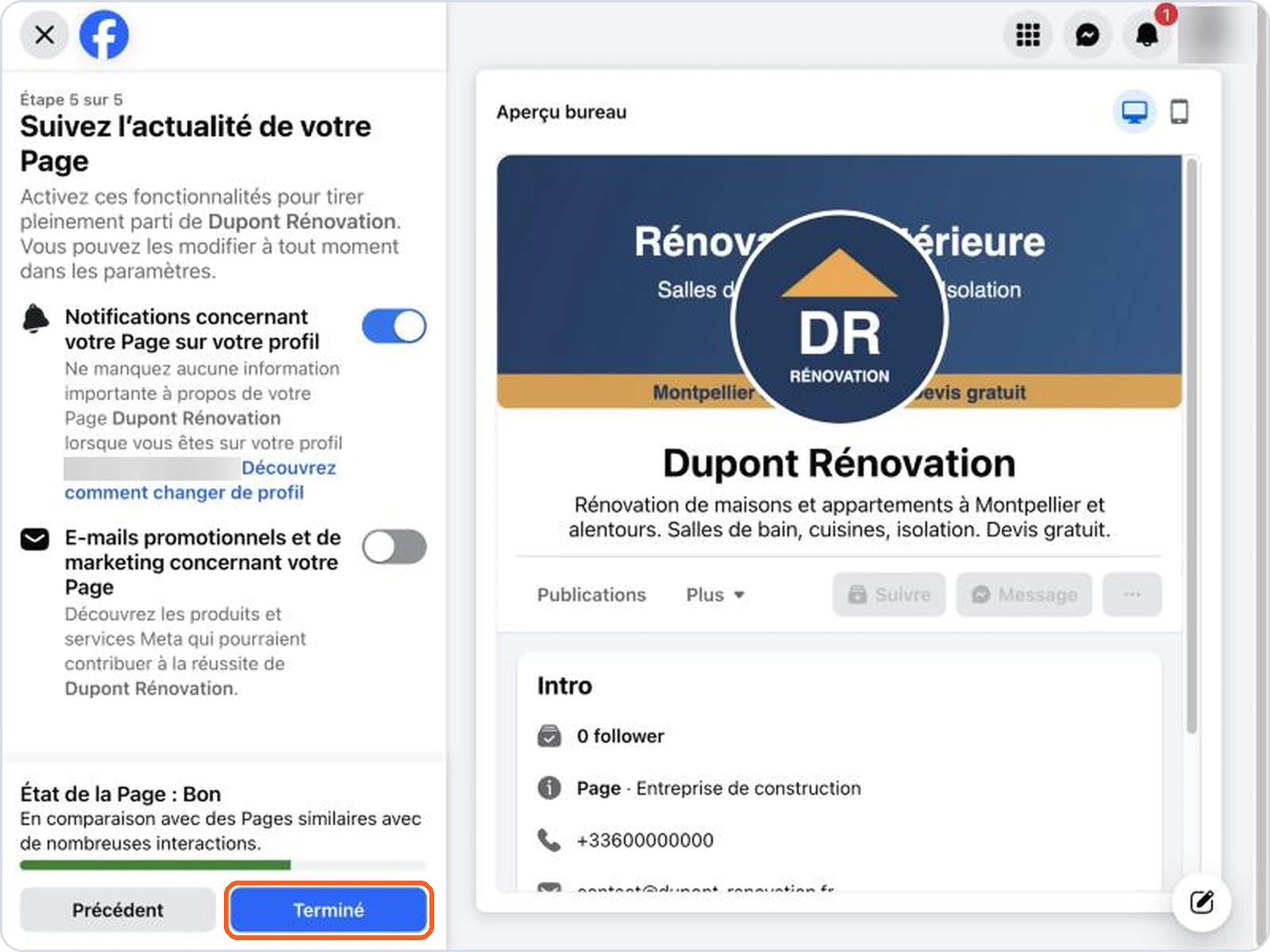Click the 'État de la Page : Bon' heading

(x=121, y=794)
